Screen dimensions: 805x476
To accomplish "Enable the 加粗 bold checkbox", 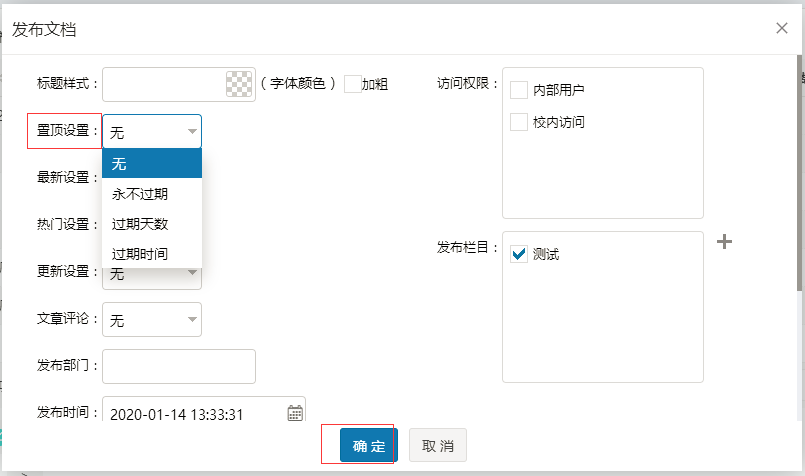I will [352, 85].
